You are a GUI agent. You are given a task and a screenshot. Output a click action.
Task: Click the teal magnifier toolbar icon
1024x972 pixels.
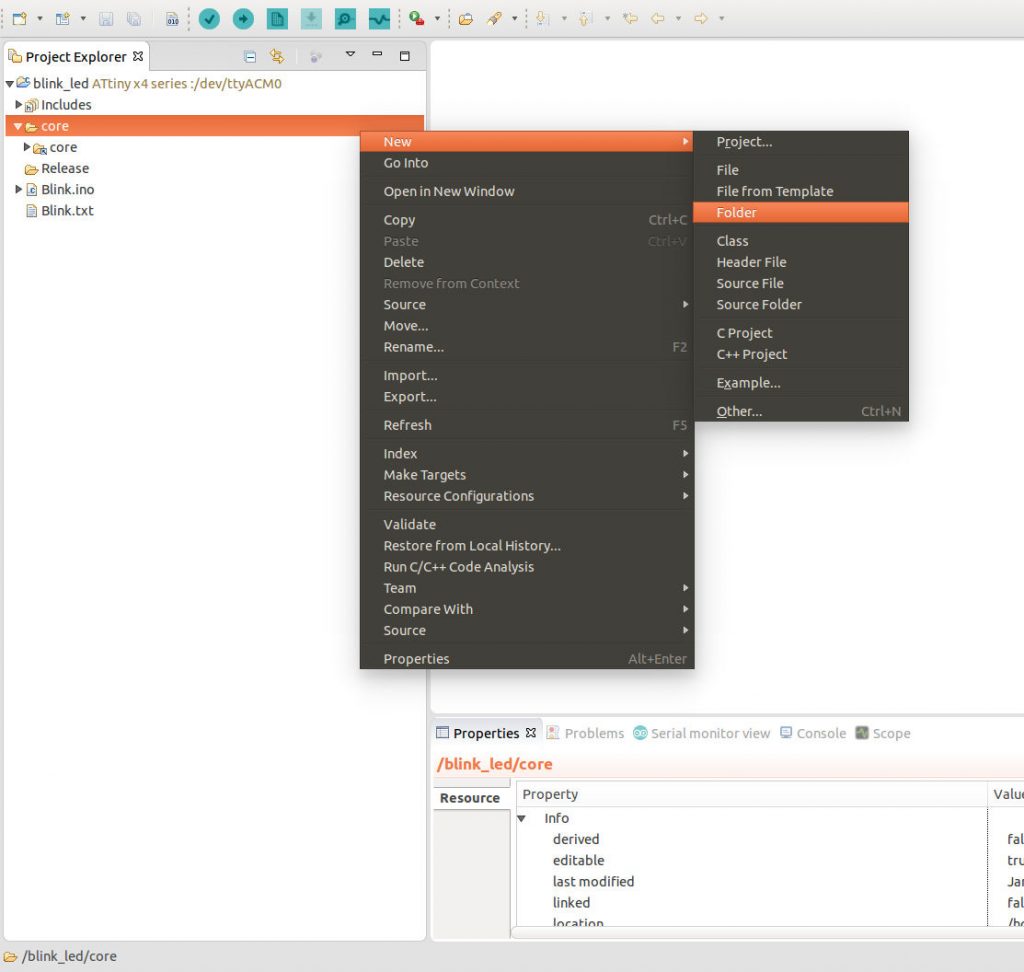tap(343, 18)
